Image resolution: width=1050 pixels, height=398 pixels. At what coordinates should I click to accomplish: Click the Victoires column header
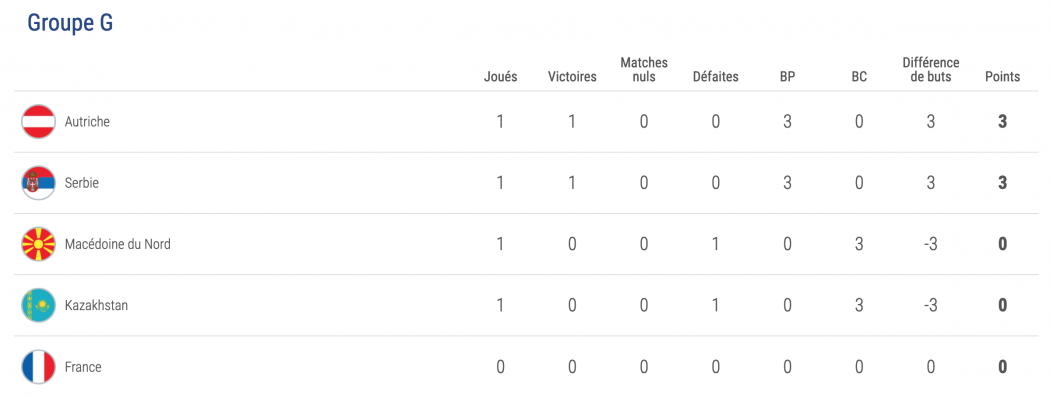[x=572, y=76]
